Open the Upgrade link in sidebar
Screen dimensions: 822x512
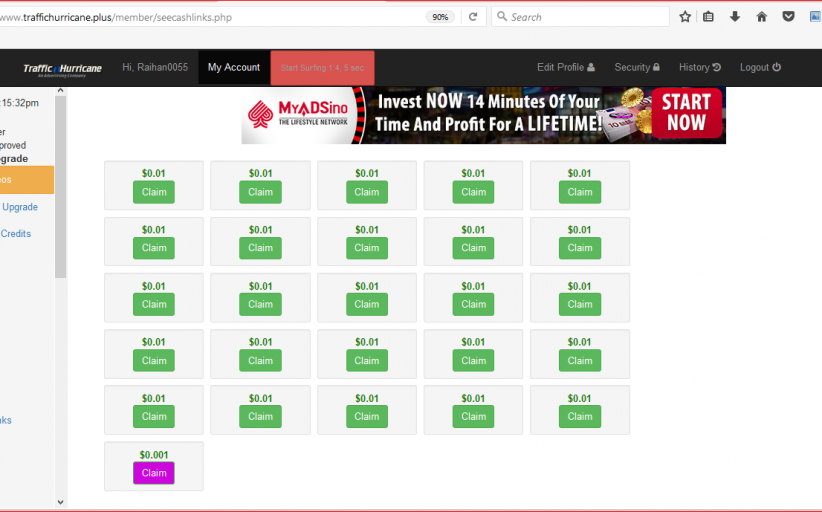click(20, 207)
